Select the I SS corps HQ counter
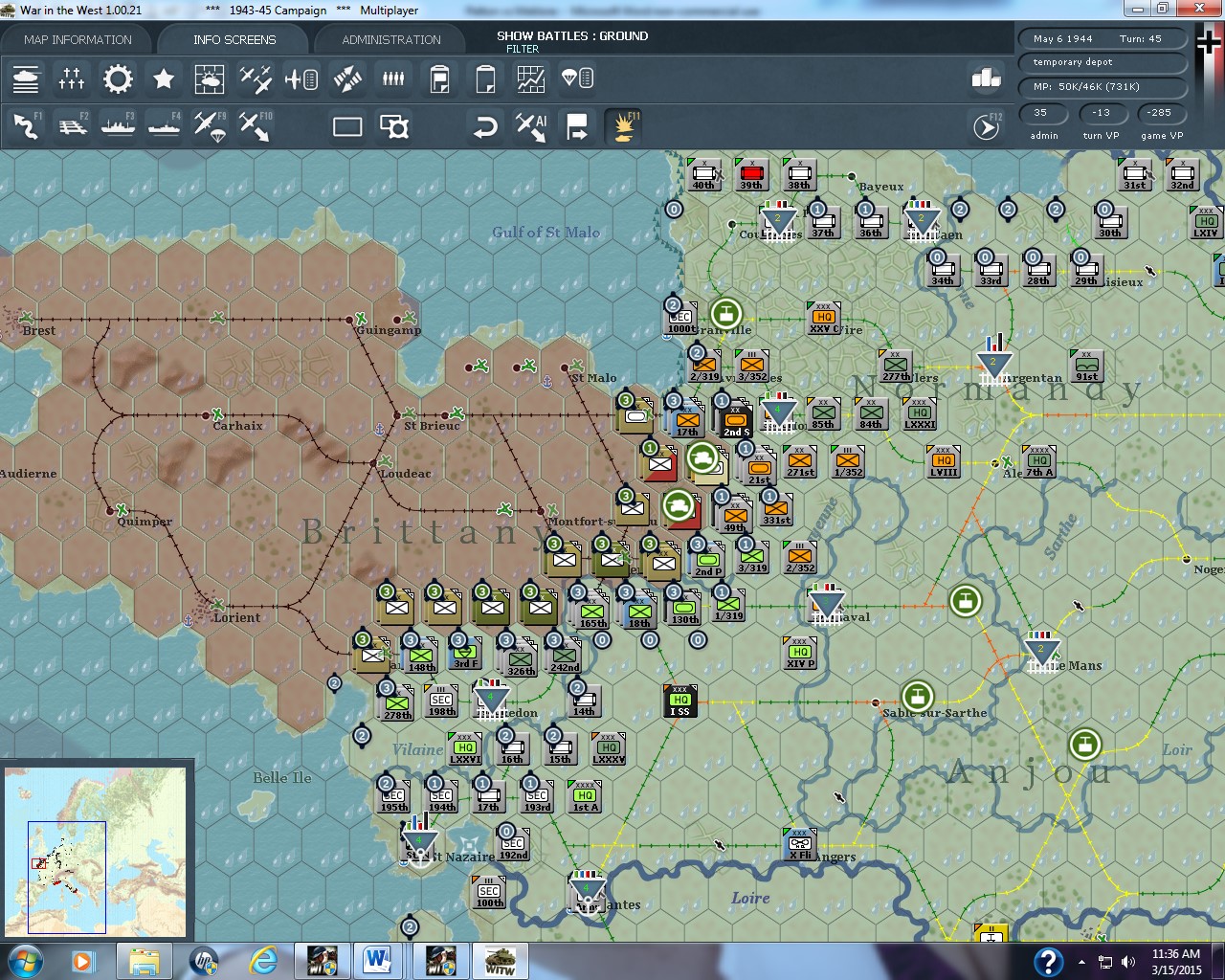 (680, 701)
